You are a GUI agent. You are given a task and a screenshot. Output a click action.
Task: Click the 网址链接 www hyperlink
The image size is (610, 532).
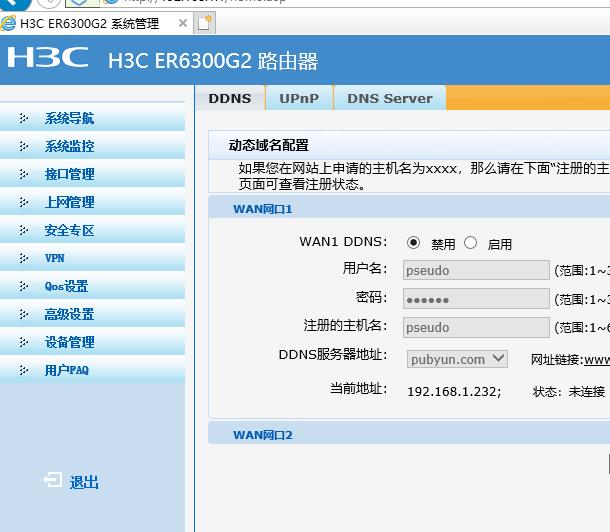597,360
